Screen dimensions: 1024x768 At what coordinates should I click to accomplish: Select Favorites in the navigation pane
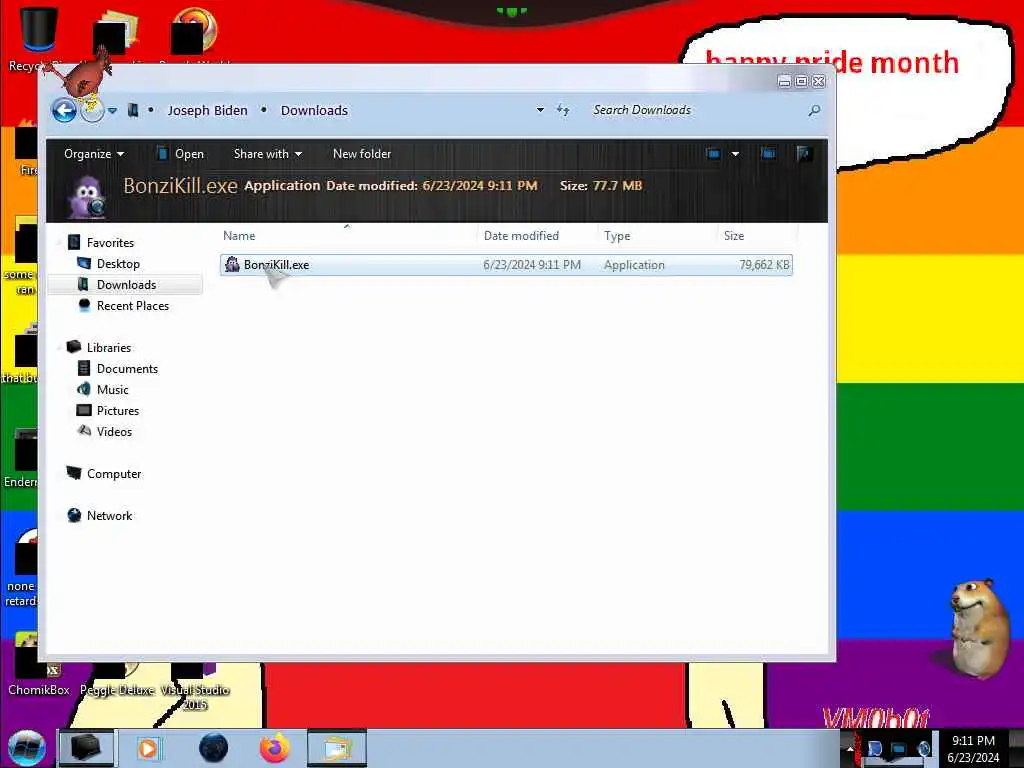(x=110, y=242)
